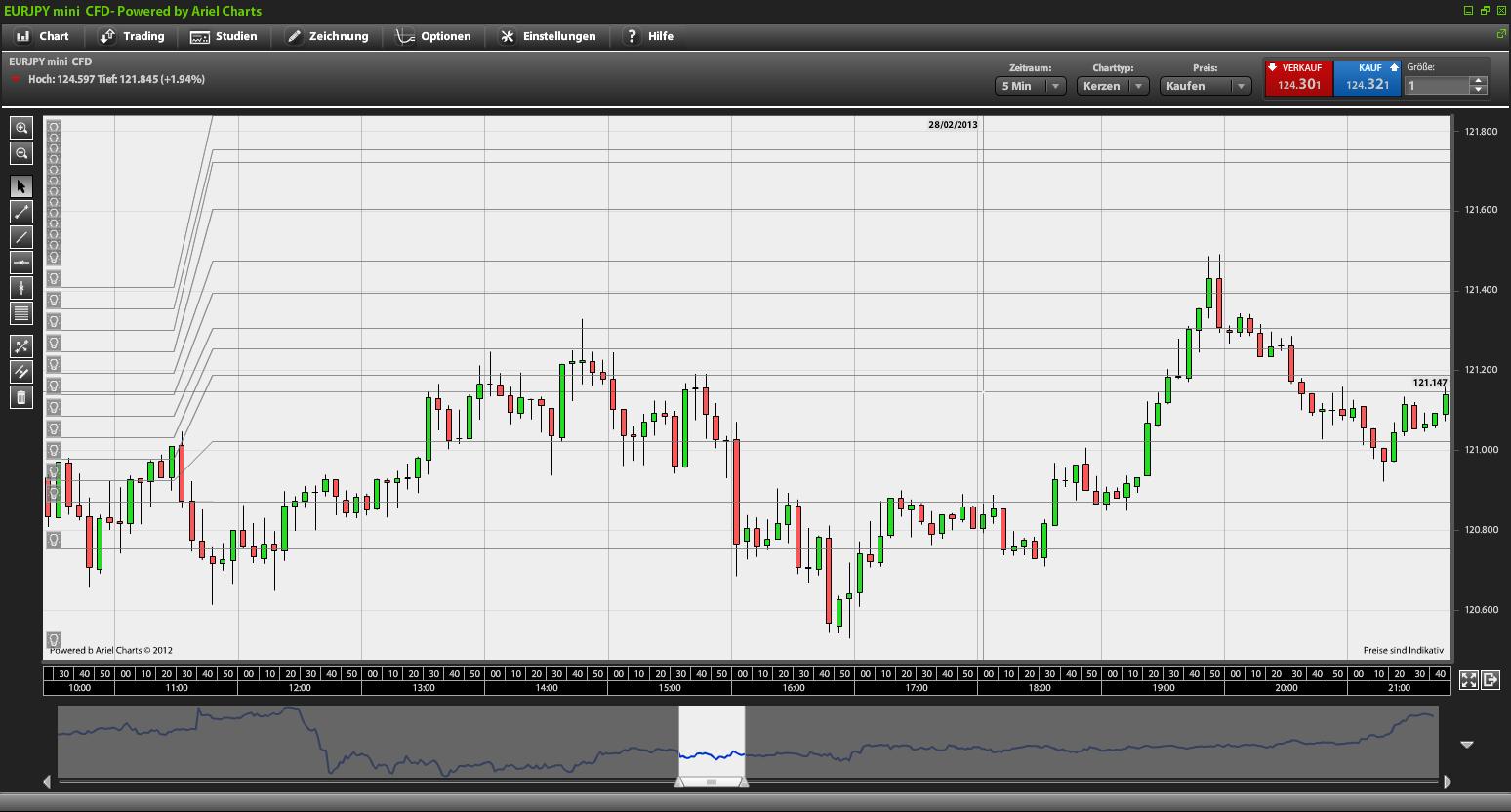Open the Hilfe menu
The image size is (1511, 812).
pos(649,36)
